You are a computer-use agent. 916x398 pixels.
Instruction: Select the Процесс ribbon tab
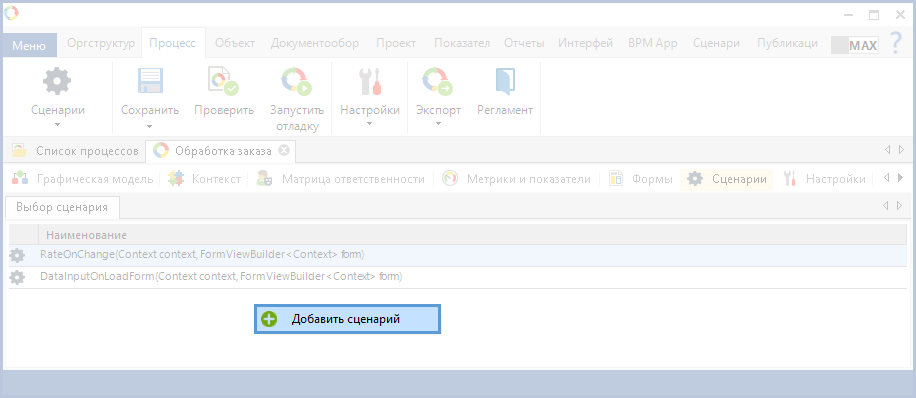[173, 43]
